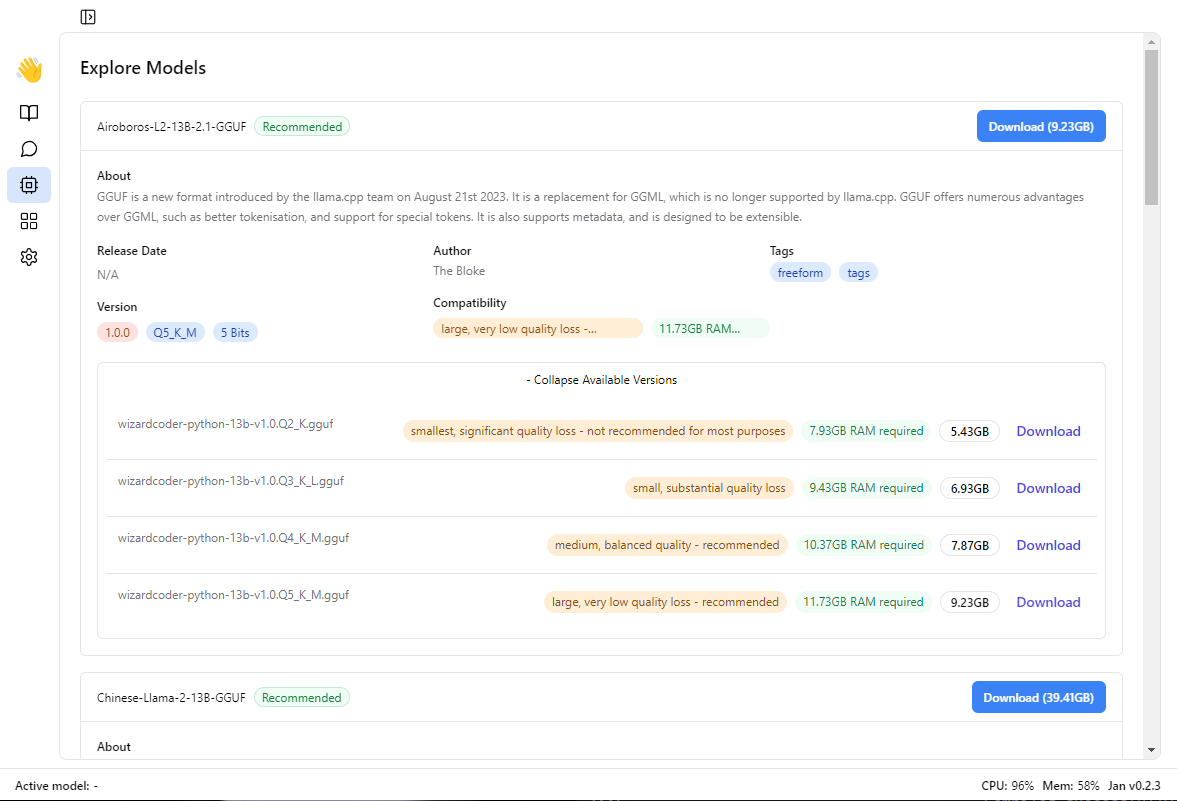Download the Q4_K_M gguf version
The width and height of the screenshot is (1177, 801).
1048,546
